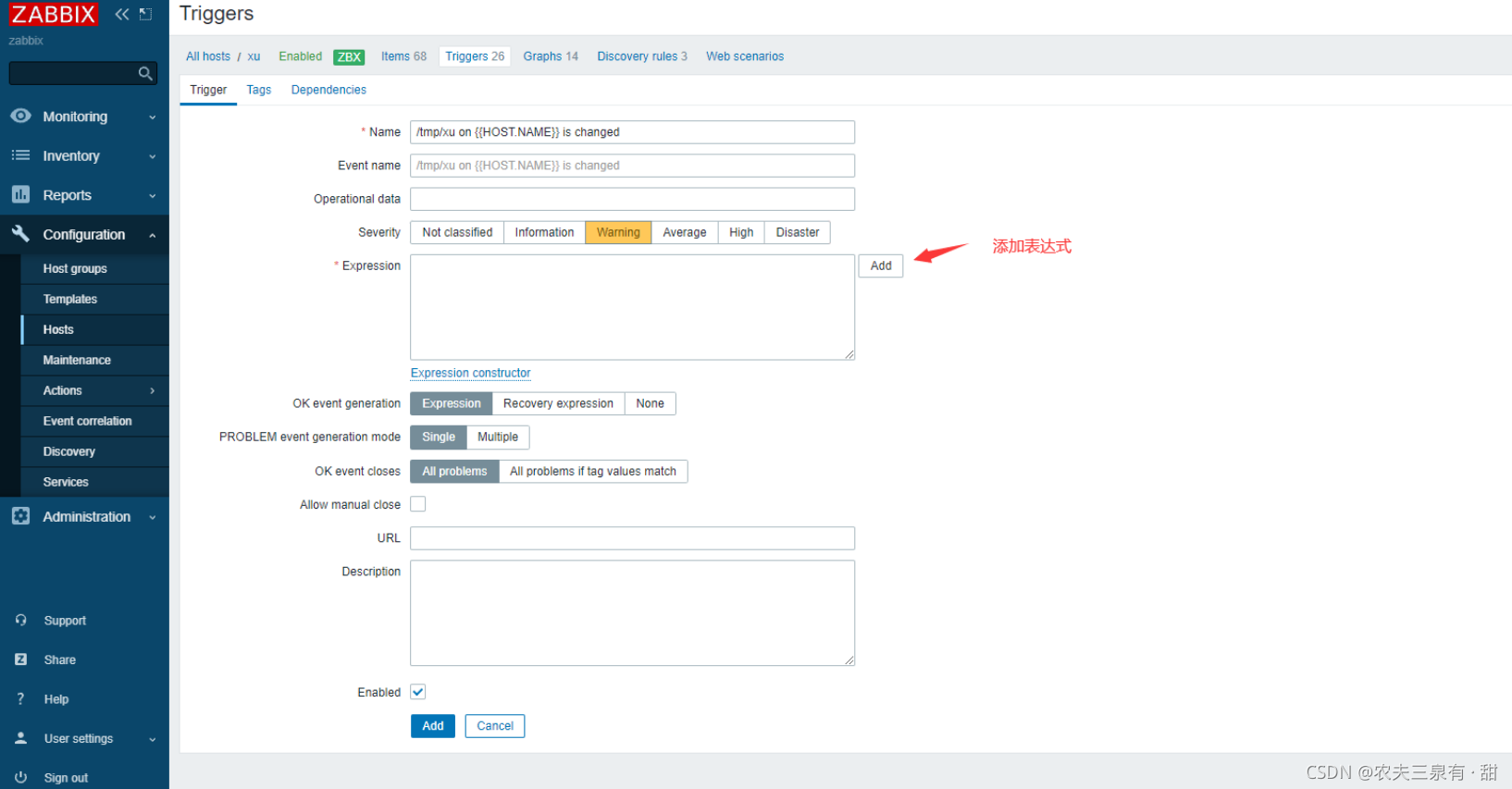
Task: Choose Single problem event generation mode
Action: click(439, 437)
